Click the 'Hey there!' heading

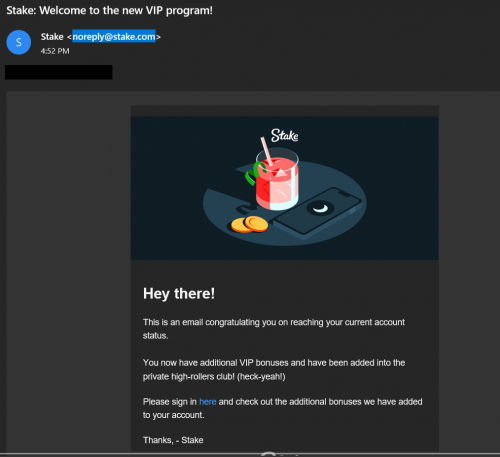[179, 294]
